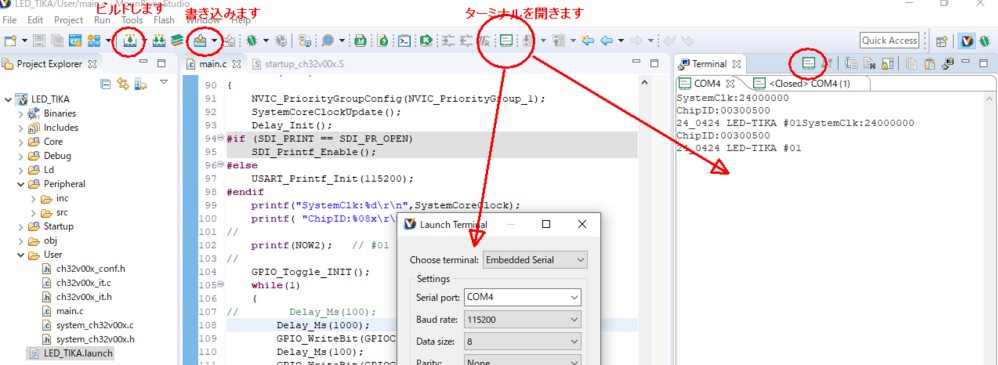Screen dimensions: 998x365
Task: Open dropdown arrow next to Debug bug icon
Action: [265, 41]
